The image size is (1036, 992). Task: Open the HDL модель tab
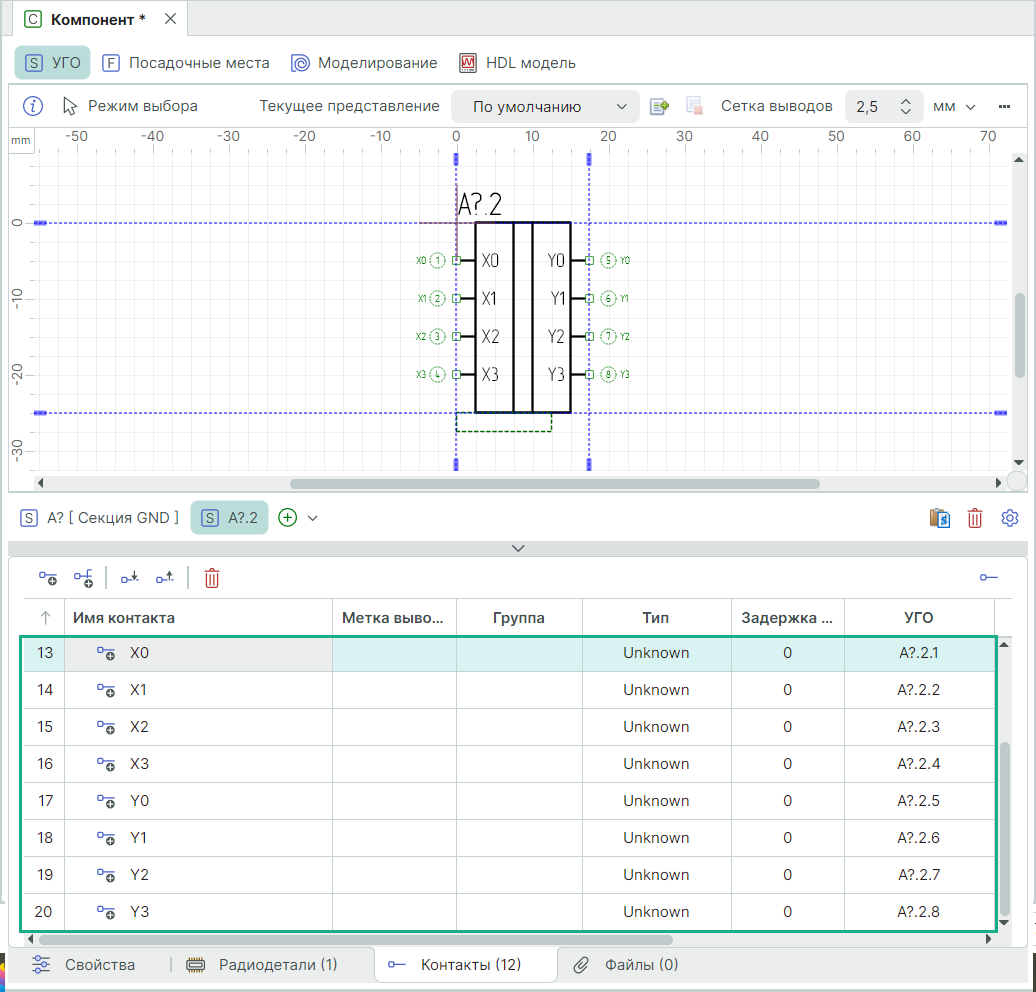click(x=518, y=63)
